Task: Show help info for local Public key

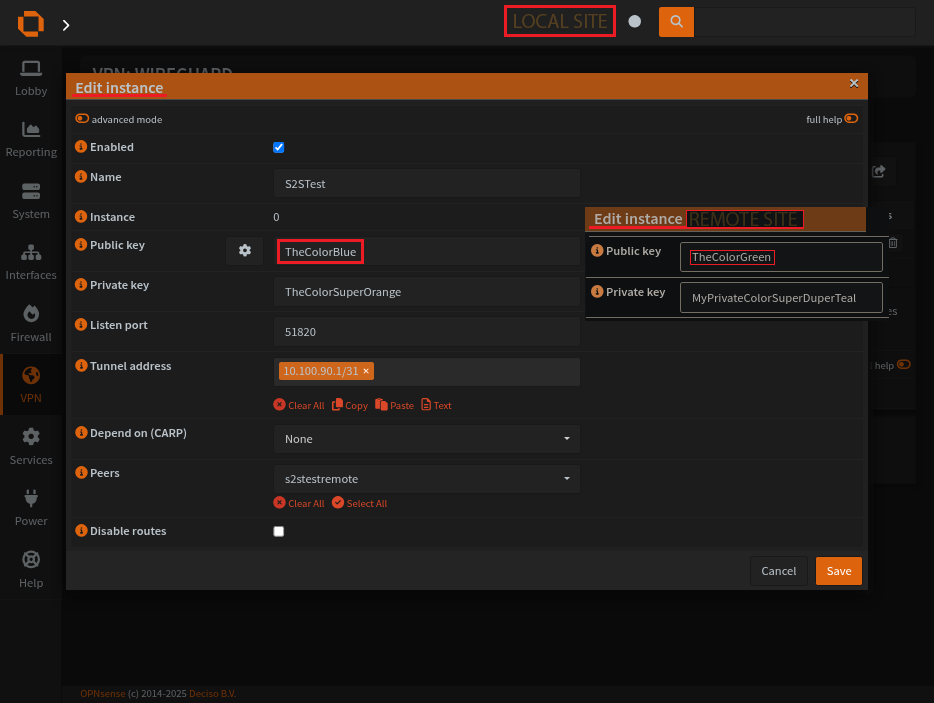Action: click(81, 244)
